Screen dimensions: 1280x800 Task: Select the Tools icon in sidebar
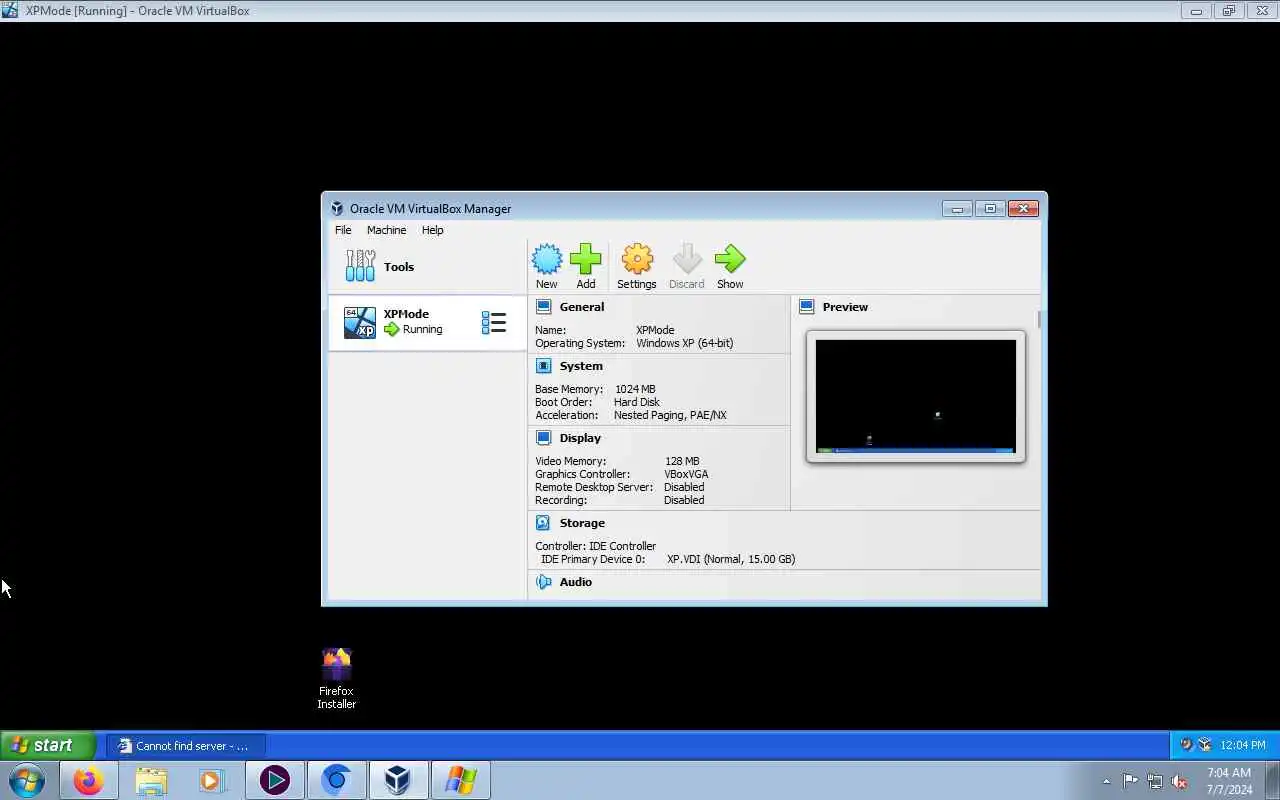click(360, 266)
